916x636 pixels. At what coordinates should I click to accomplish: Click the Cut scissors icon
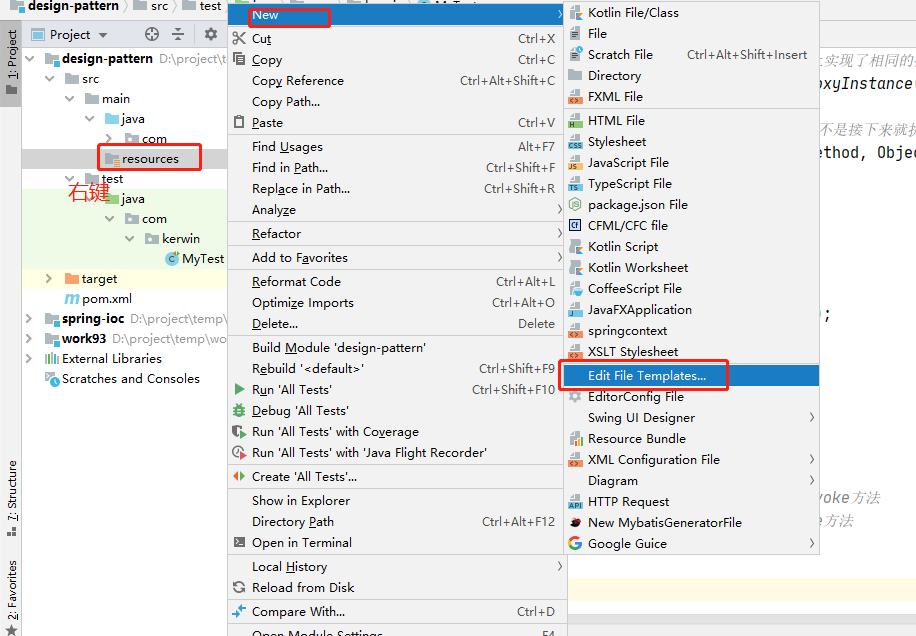pos(239,39)
